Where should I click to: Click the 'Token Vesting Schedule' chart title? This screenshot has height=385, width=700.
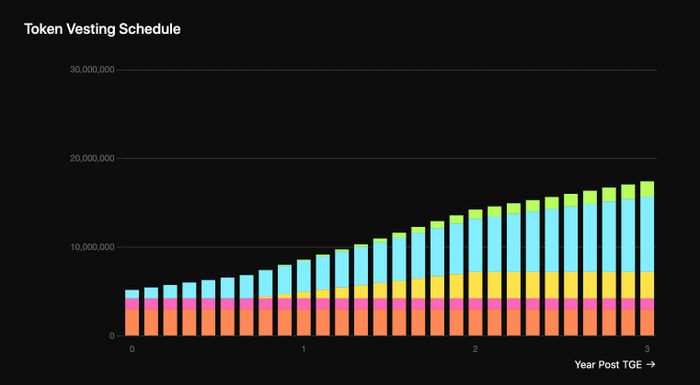tap(102, 29)
